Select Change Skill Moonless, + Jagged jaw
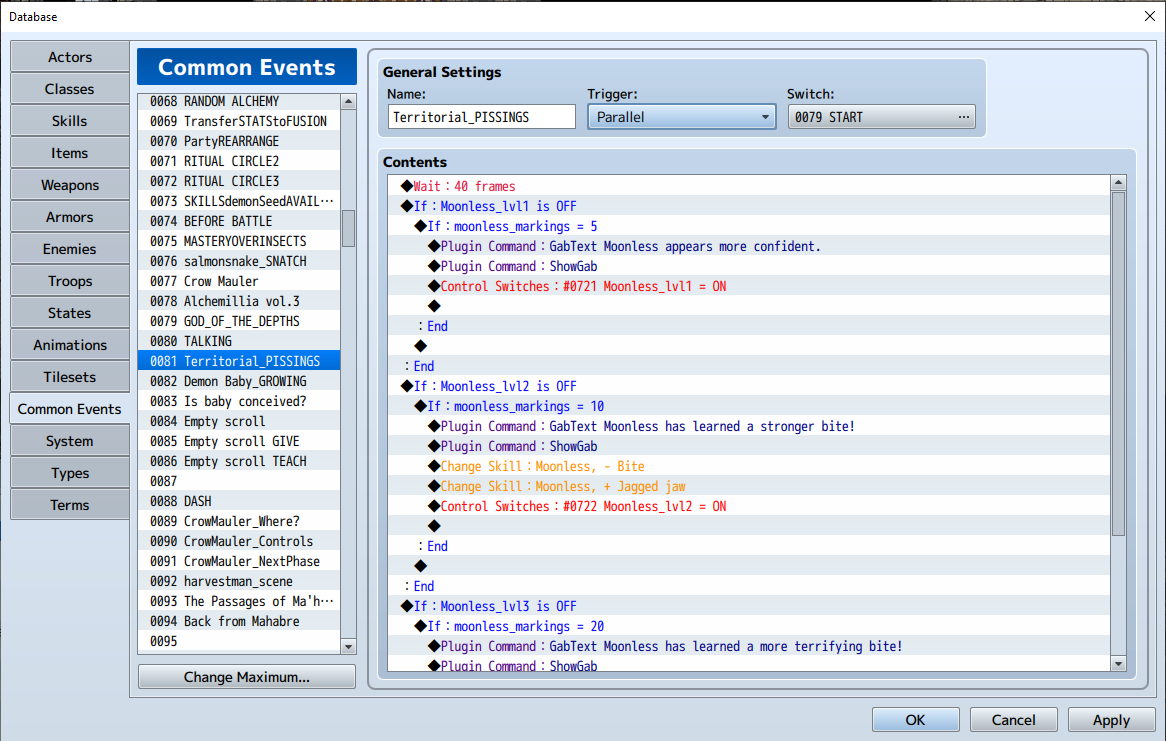This screenshot has width=1166, height=741. coord(750,487)
